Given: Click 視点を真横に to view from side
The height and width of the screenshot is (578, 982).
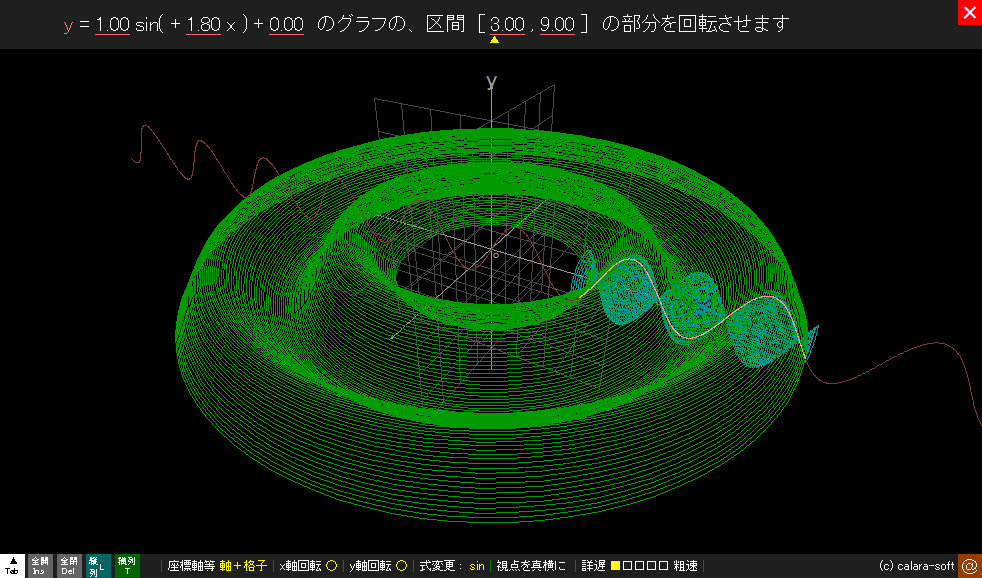Looking at the screenshot, I should click(x=533, y=566).
